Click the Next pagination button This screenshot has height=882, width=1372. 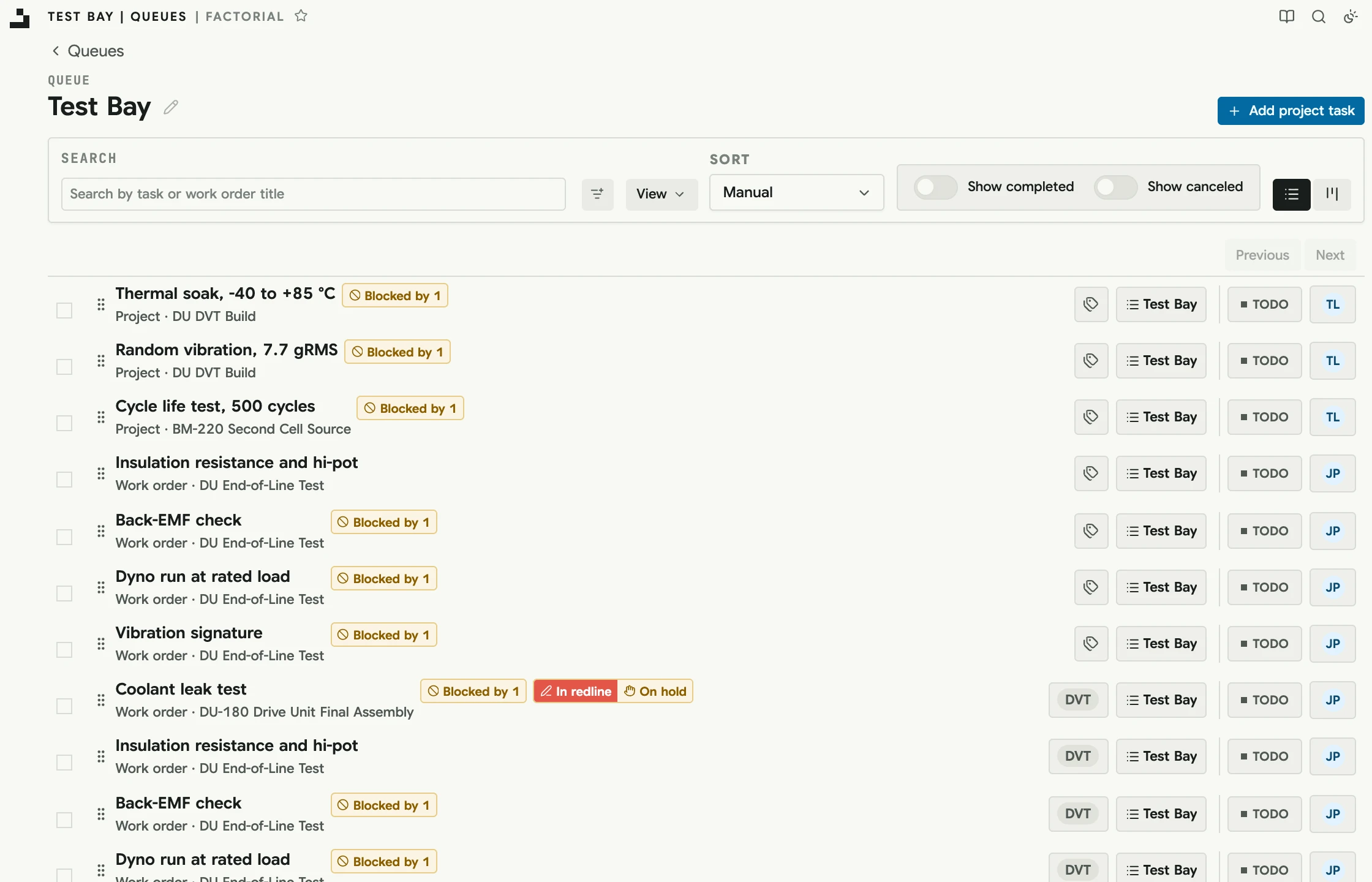click(x=1330, y=255)
